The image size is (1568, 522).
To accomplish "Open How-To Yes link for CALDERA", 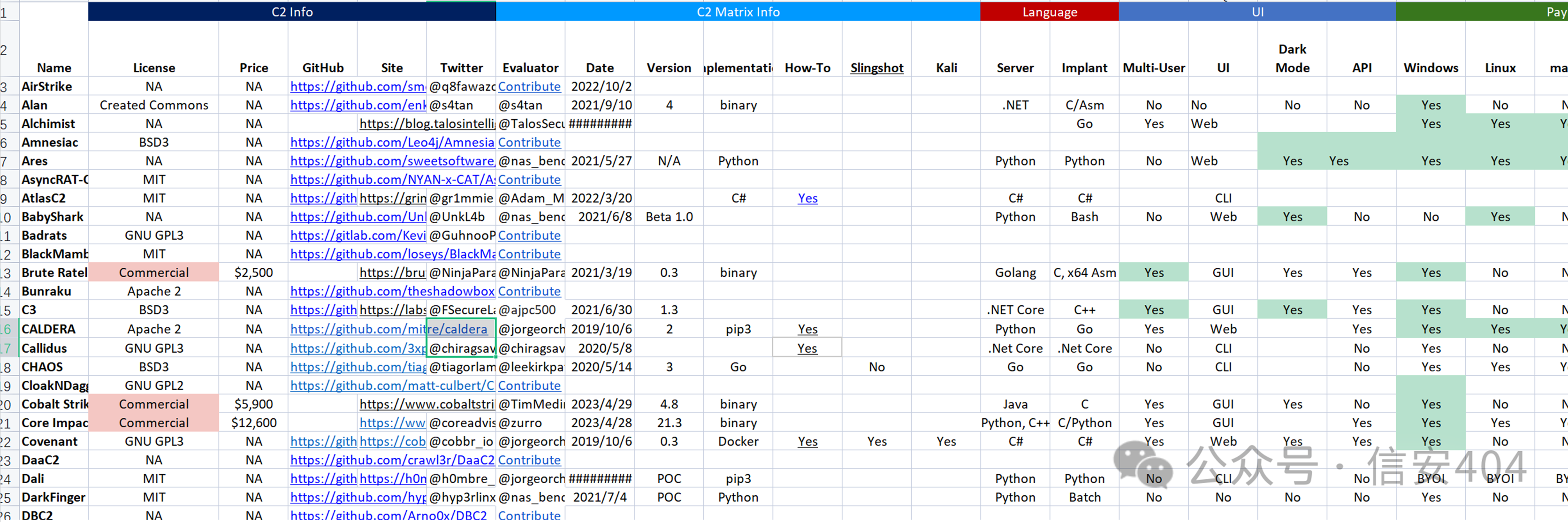I will [807, 329].
